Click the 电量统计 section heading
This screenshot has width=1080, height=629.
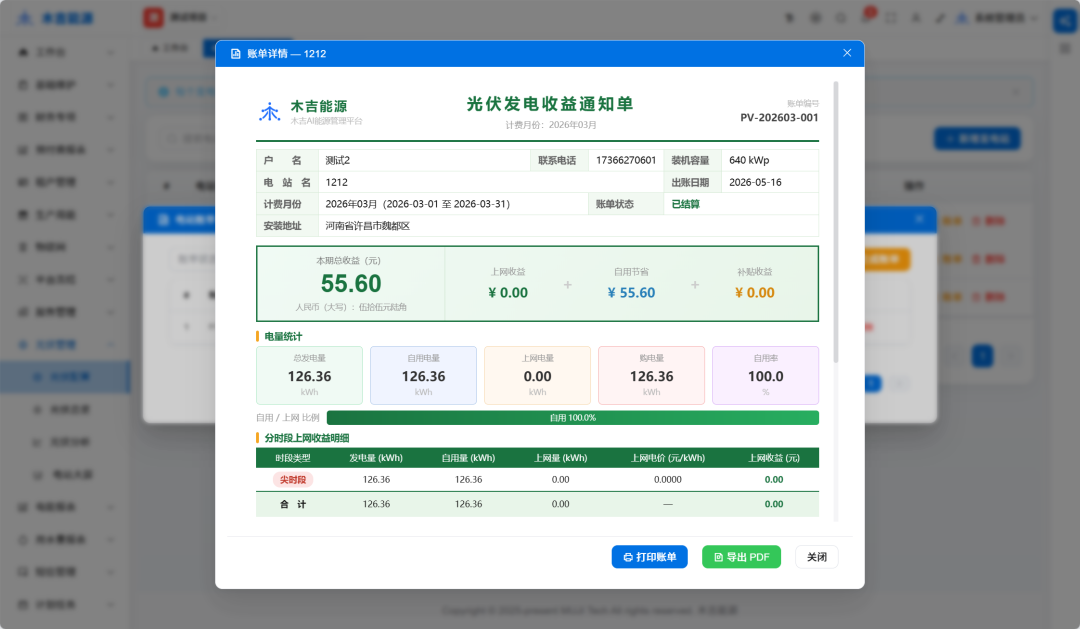[283, 337]
